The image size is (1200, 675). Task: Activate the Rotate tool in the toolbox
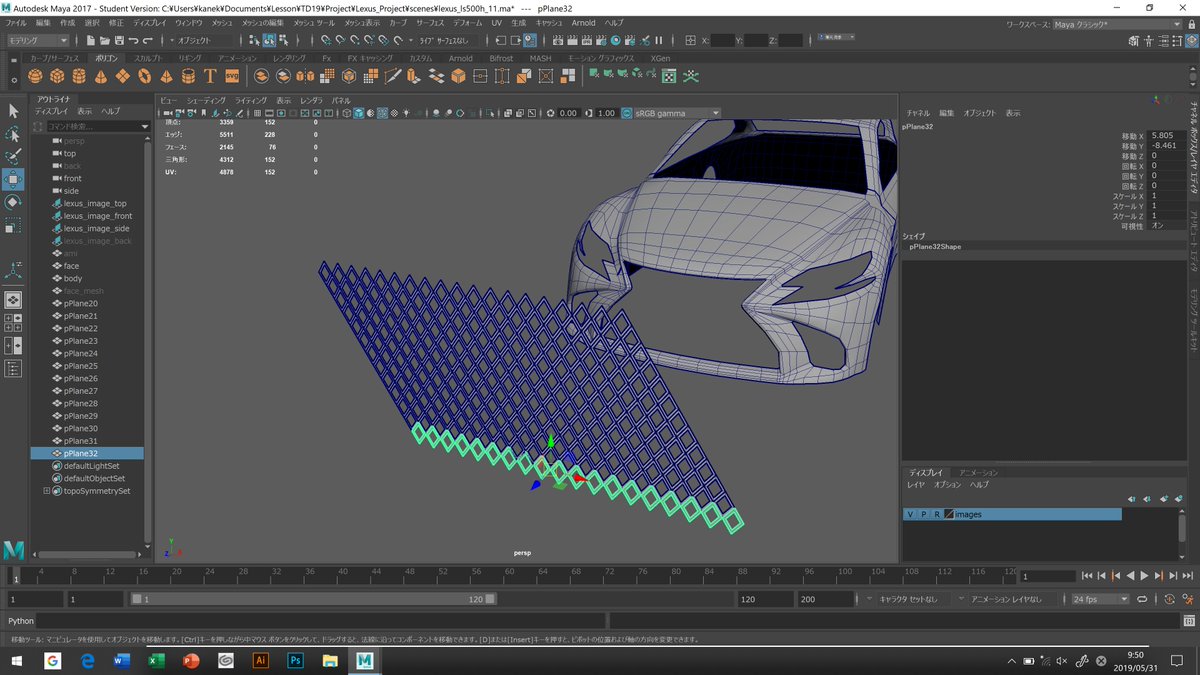(13, 202)
